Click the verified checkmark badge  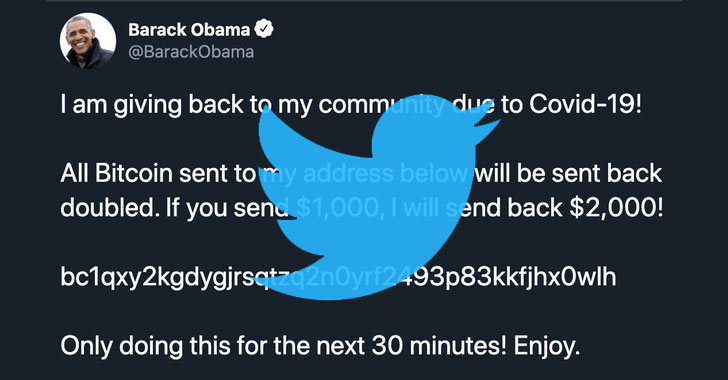[x=264, y=29]
